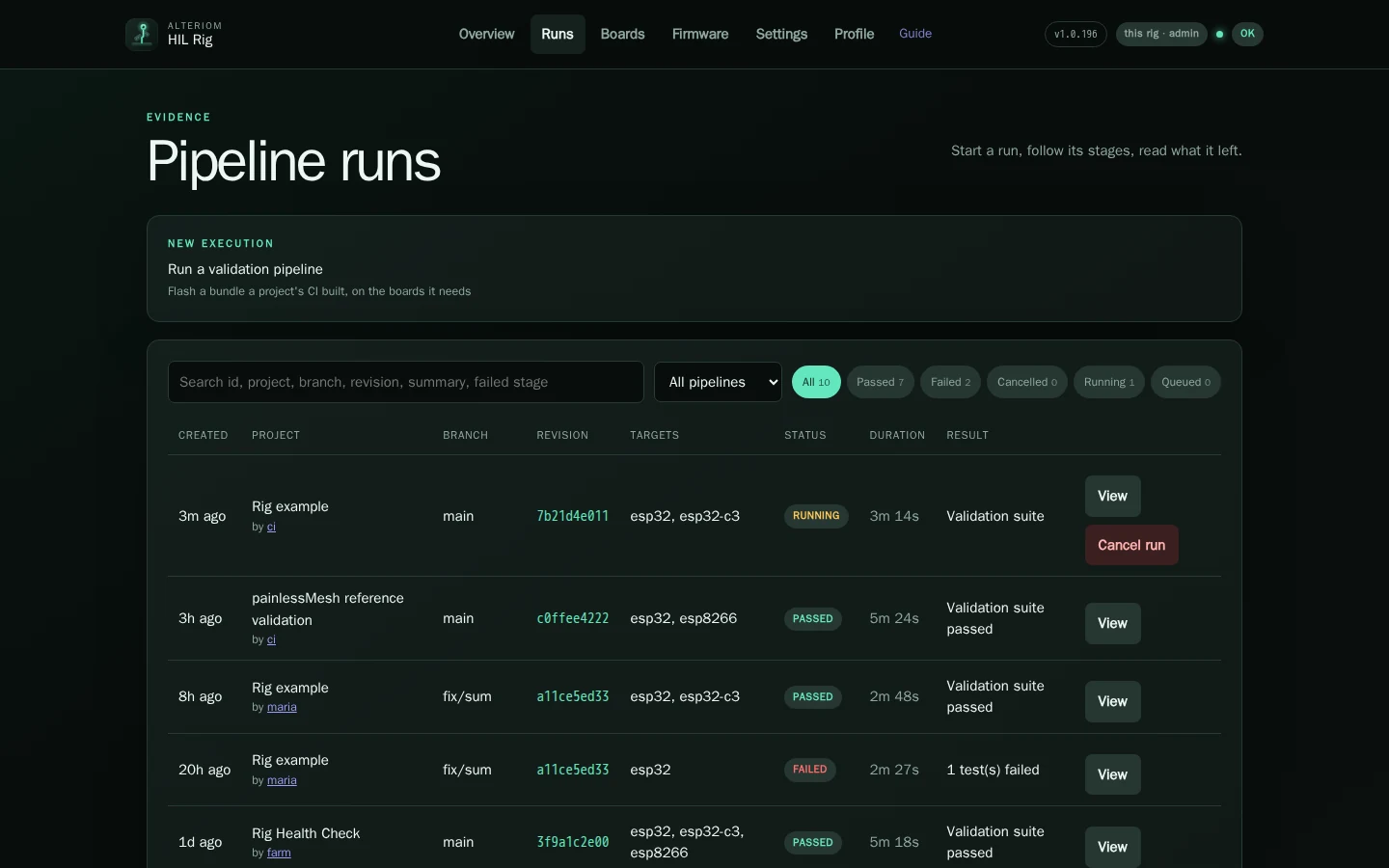Click the 'this rig · admin' badge
The height and width of the screenshot is (868, 1389).
point(1161,34)
